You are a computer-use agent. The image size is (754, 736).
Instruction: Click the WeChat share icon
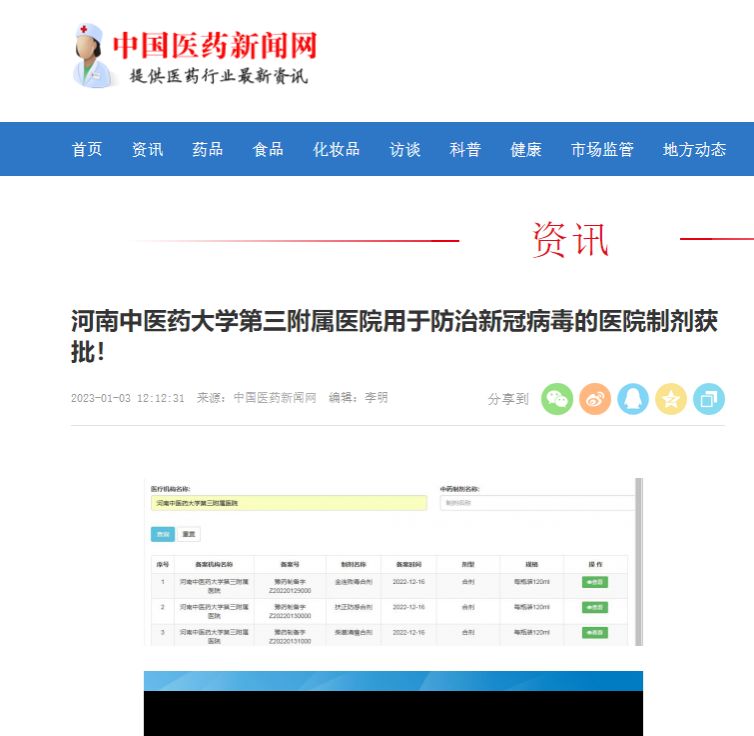click(x=557, y=399)
